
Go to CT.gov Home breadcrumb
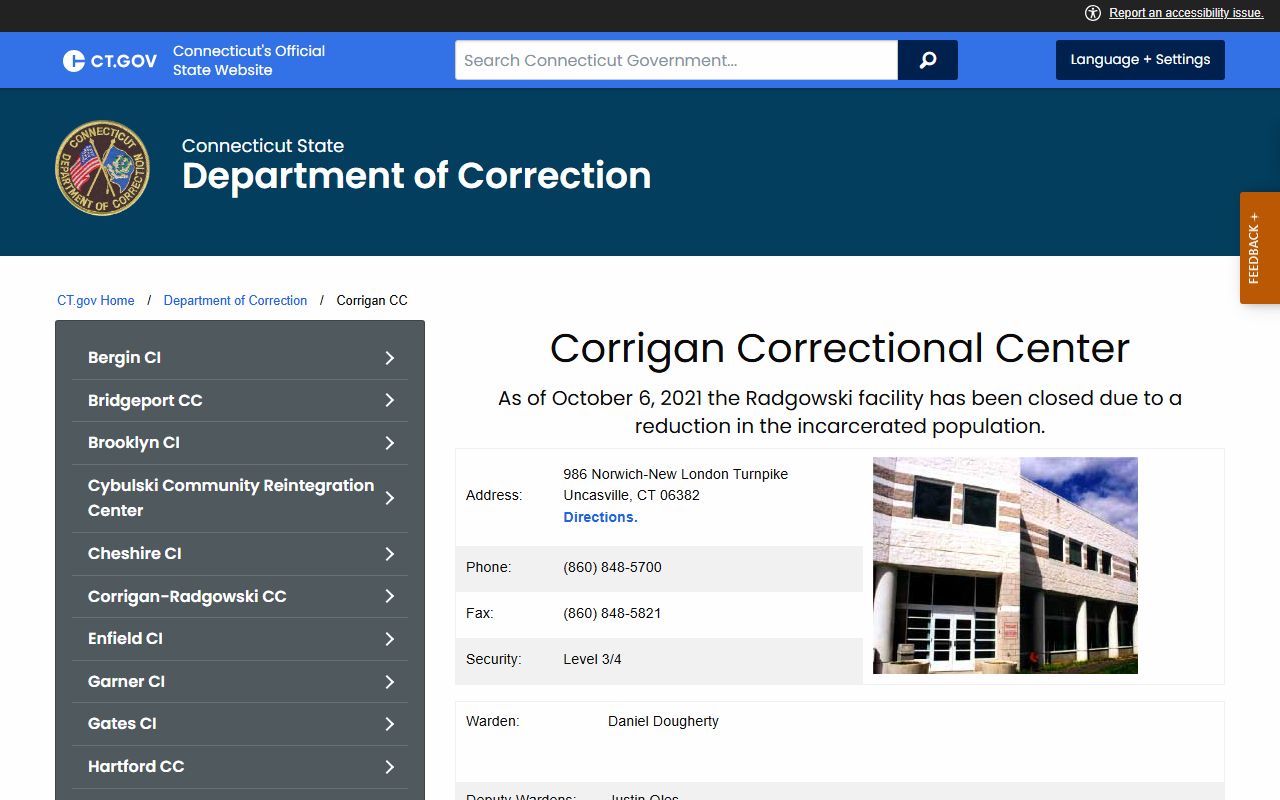pos(96,300)
